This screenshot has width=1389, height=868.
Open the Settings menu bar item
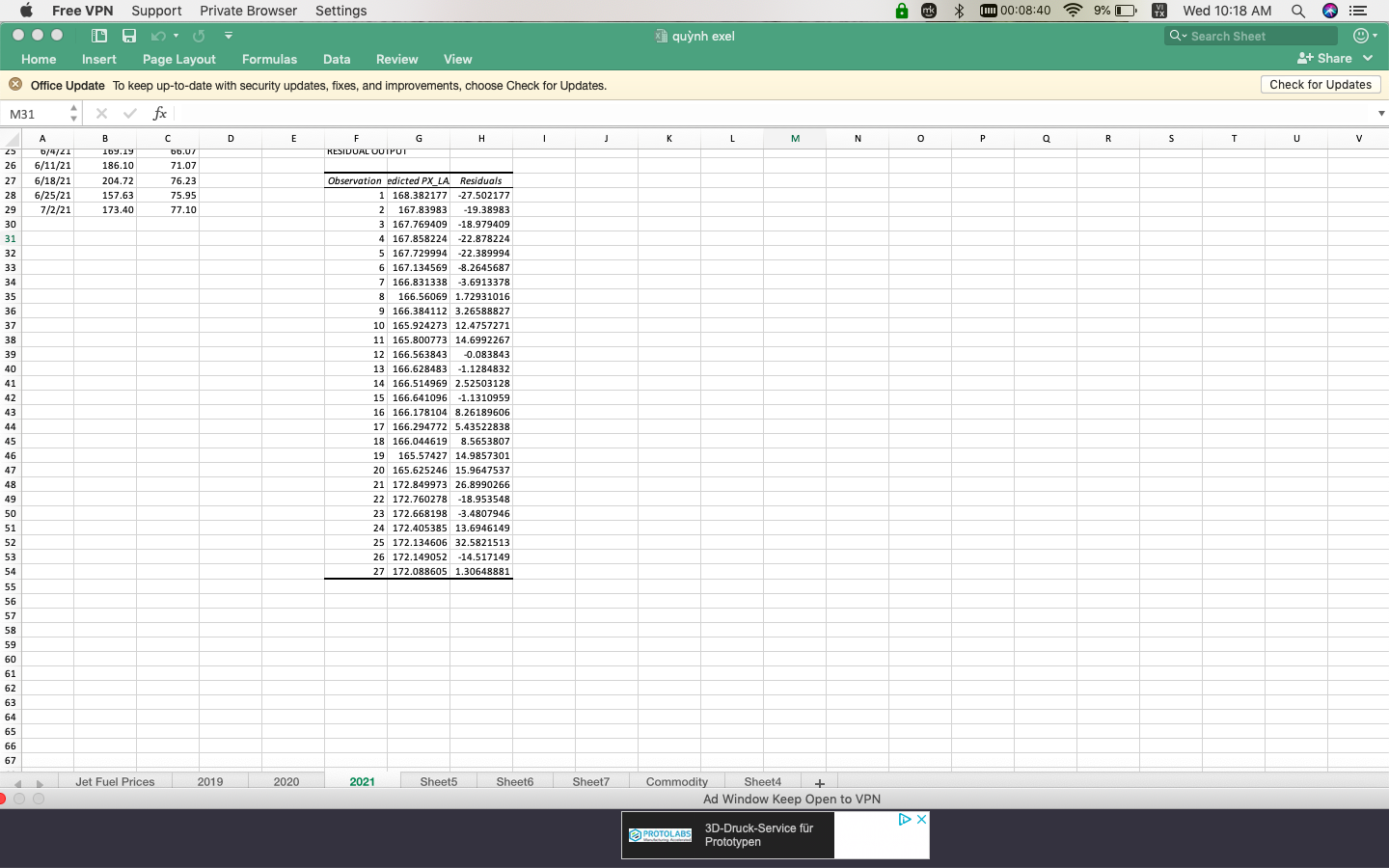(x=340, y=11)
